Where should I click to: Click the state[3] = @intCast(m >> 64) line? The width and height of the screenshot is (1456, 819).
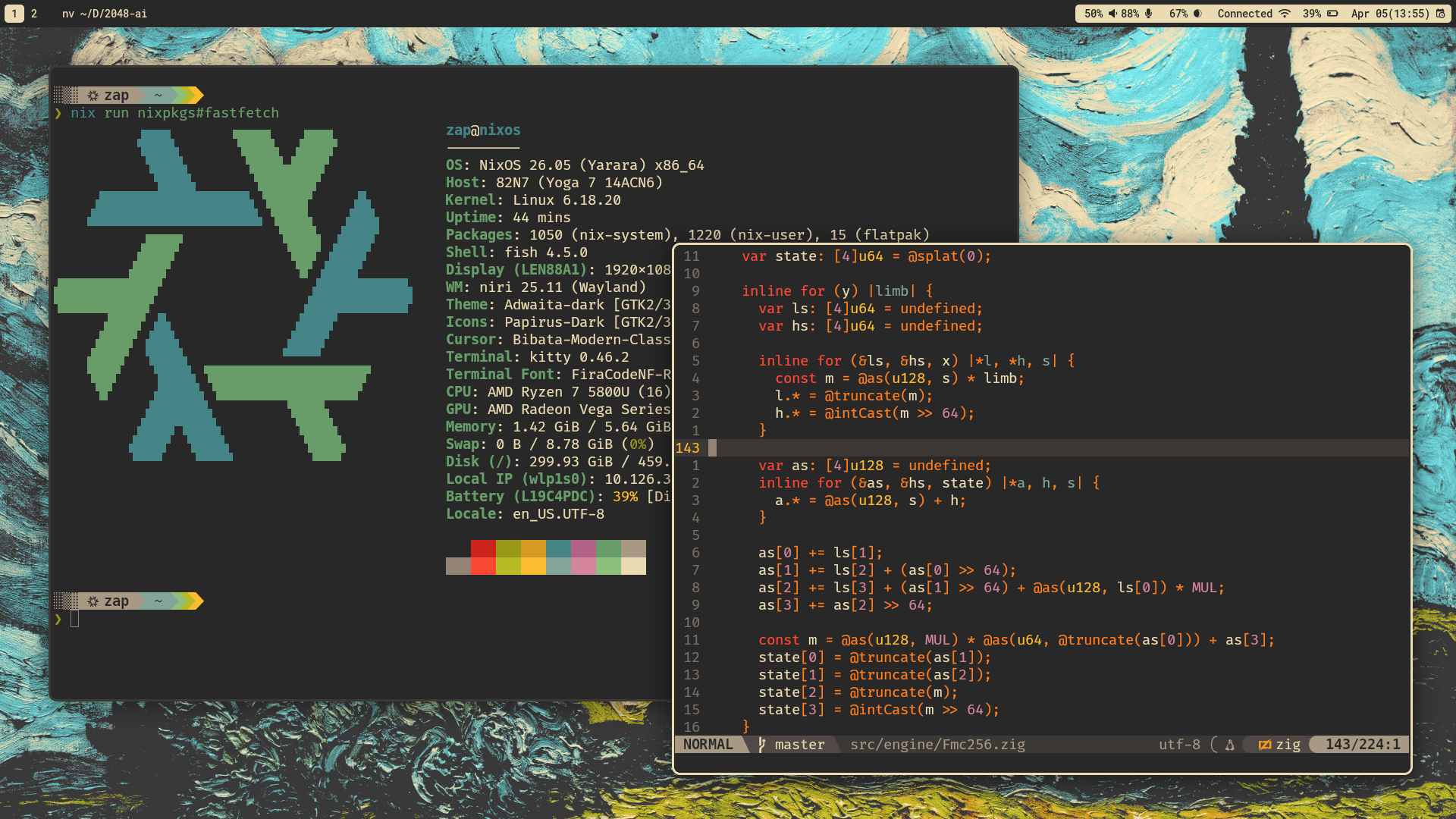click(879, 710)
